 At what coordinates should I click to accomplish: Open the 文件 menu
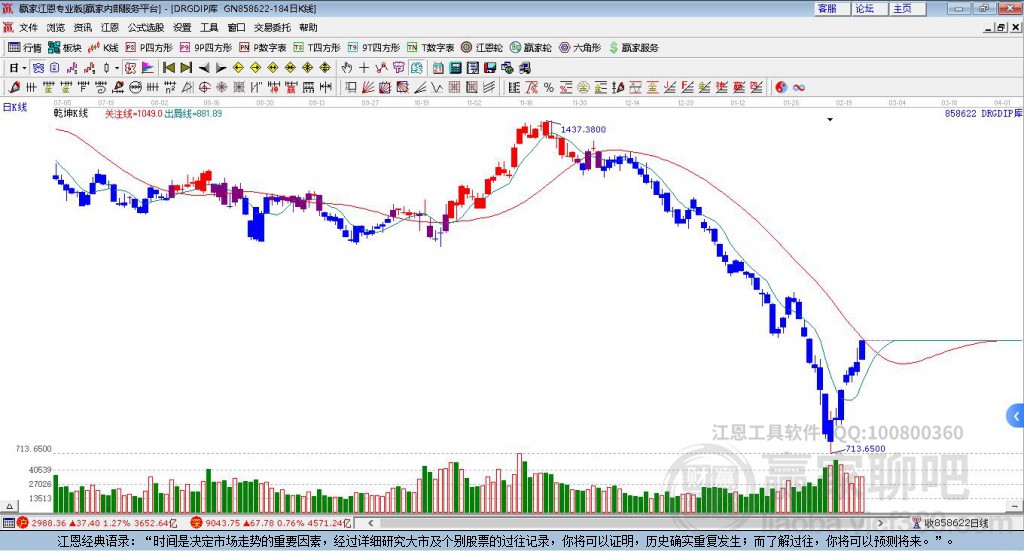pos(29,27)
